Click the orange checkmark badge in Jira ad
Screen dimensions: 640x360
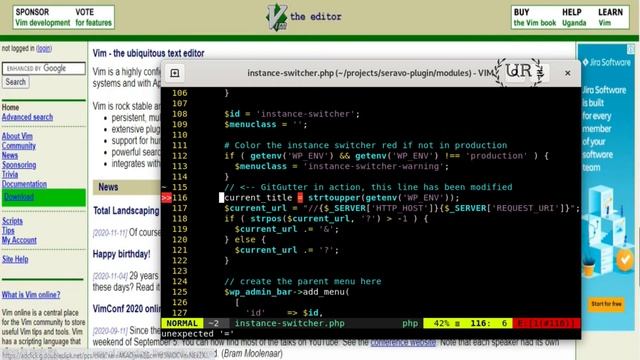[x=624, y=260]
